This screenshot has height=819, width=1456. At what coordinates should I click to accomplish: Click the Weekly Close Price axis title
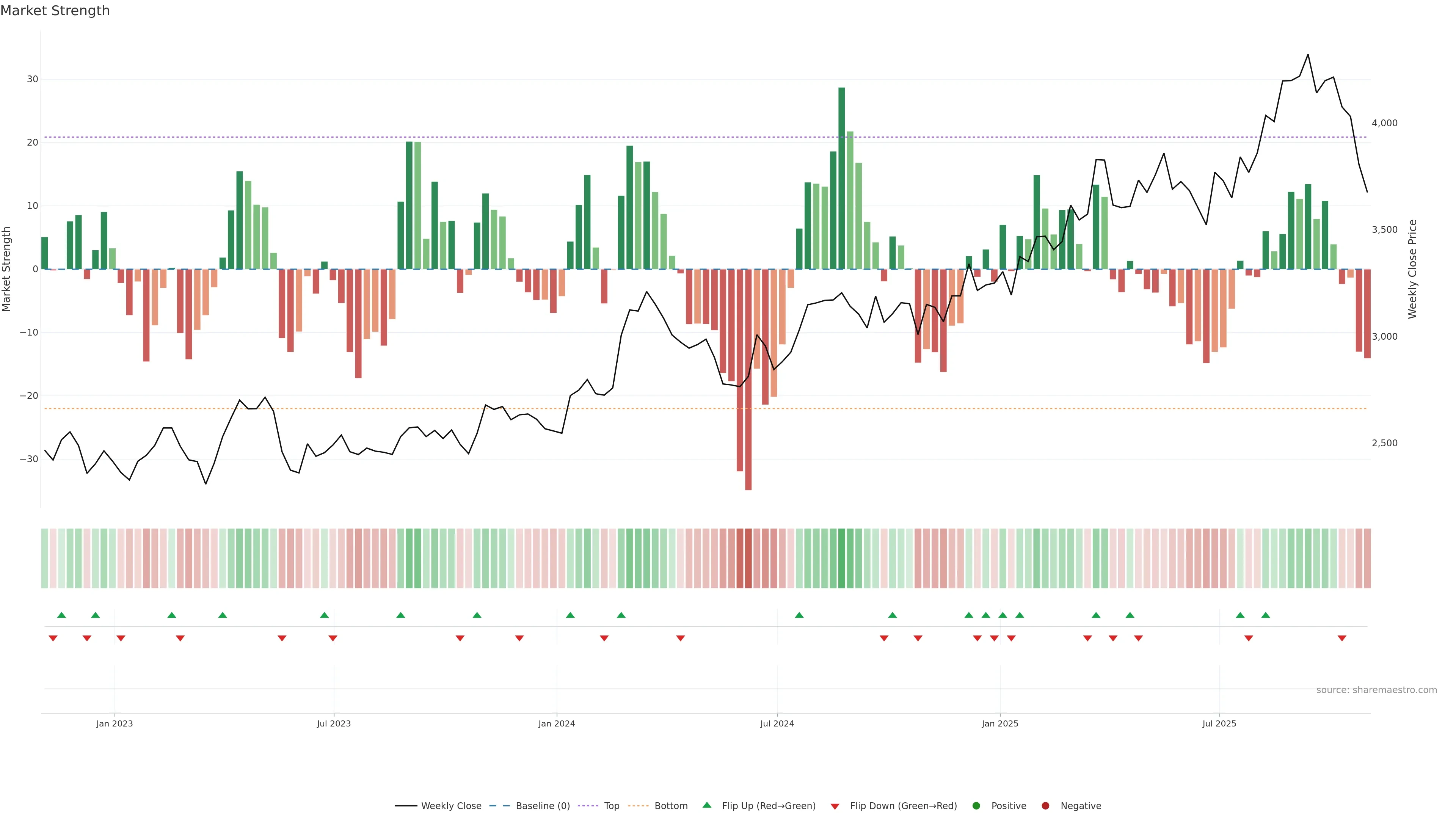tap(1412, 269)
